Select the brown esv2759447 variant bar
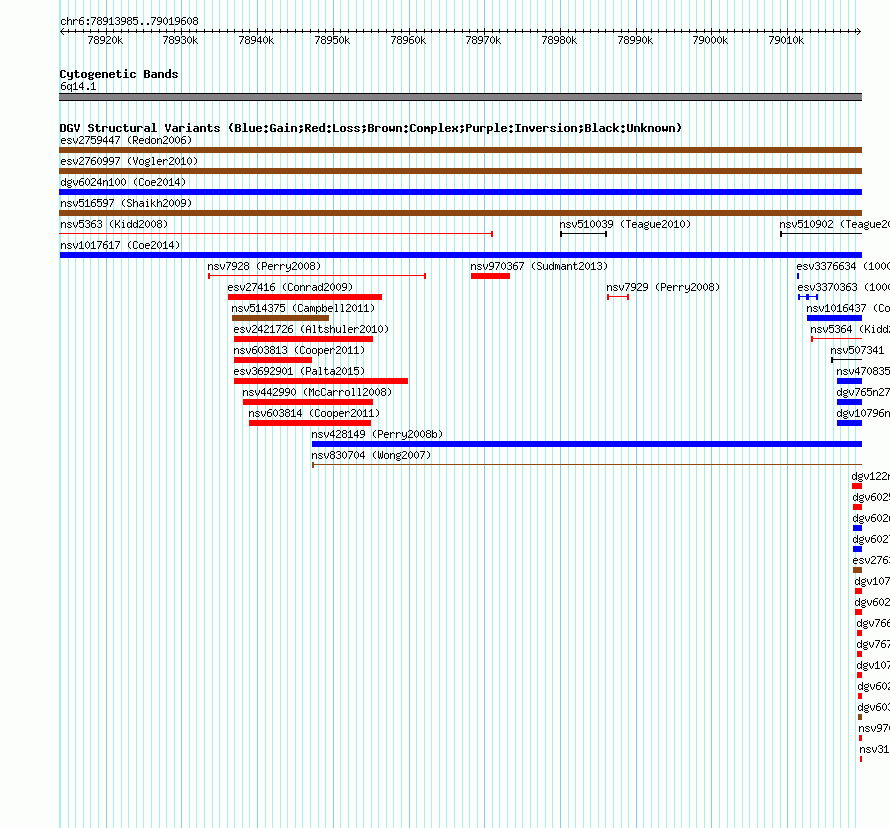 (460, 150)
